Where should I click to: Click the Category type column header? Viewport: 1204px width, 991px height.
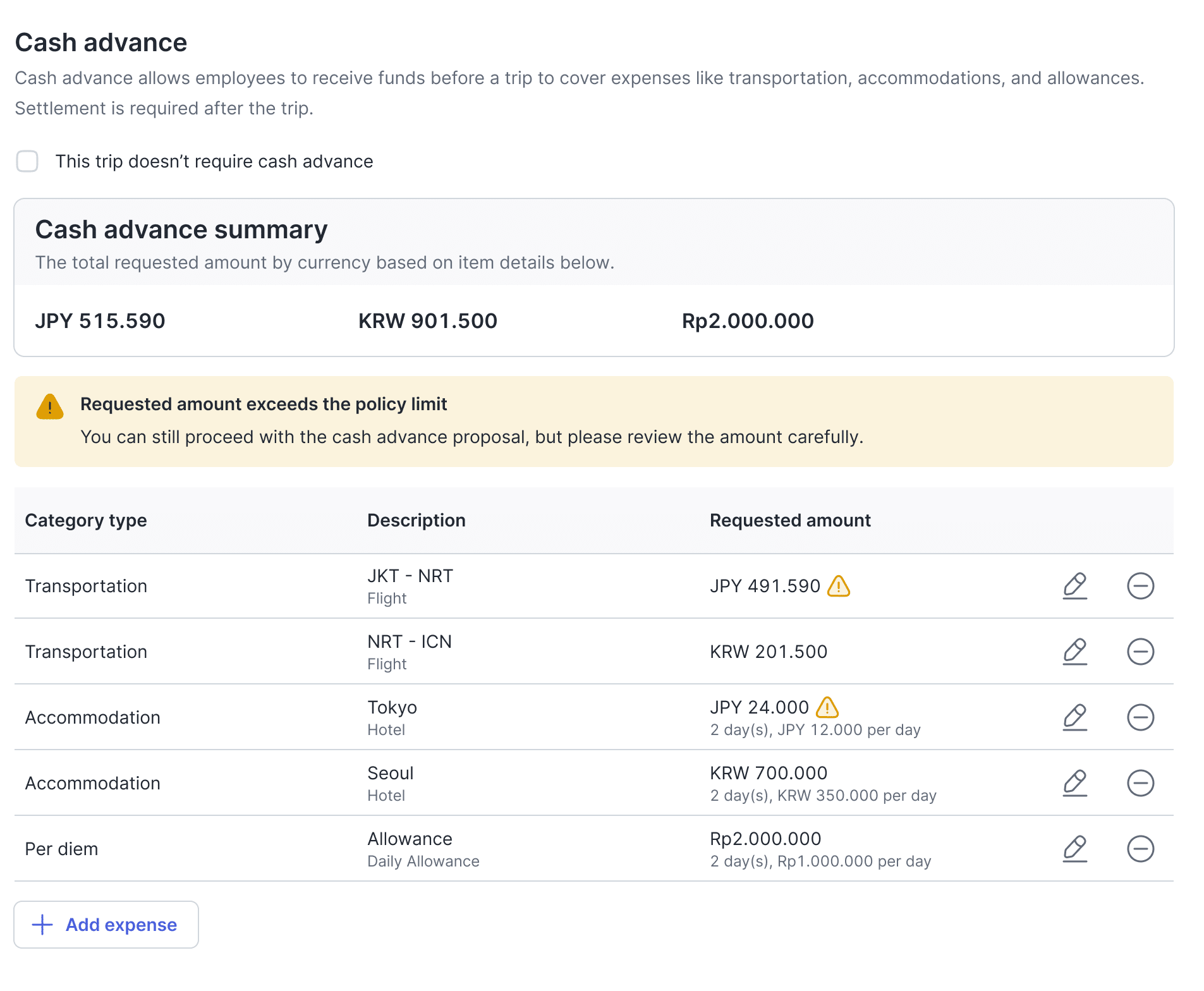[86, 520]
